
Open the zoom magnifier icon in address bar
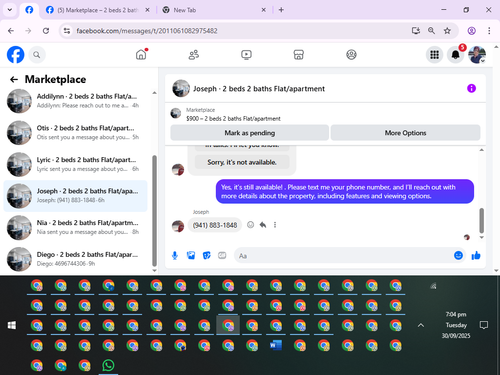click(x=431, y=31)
